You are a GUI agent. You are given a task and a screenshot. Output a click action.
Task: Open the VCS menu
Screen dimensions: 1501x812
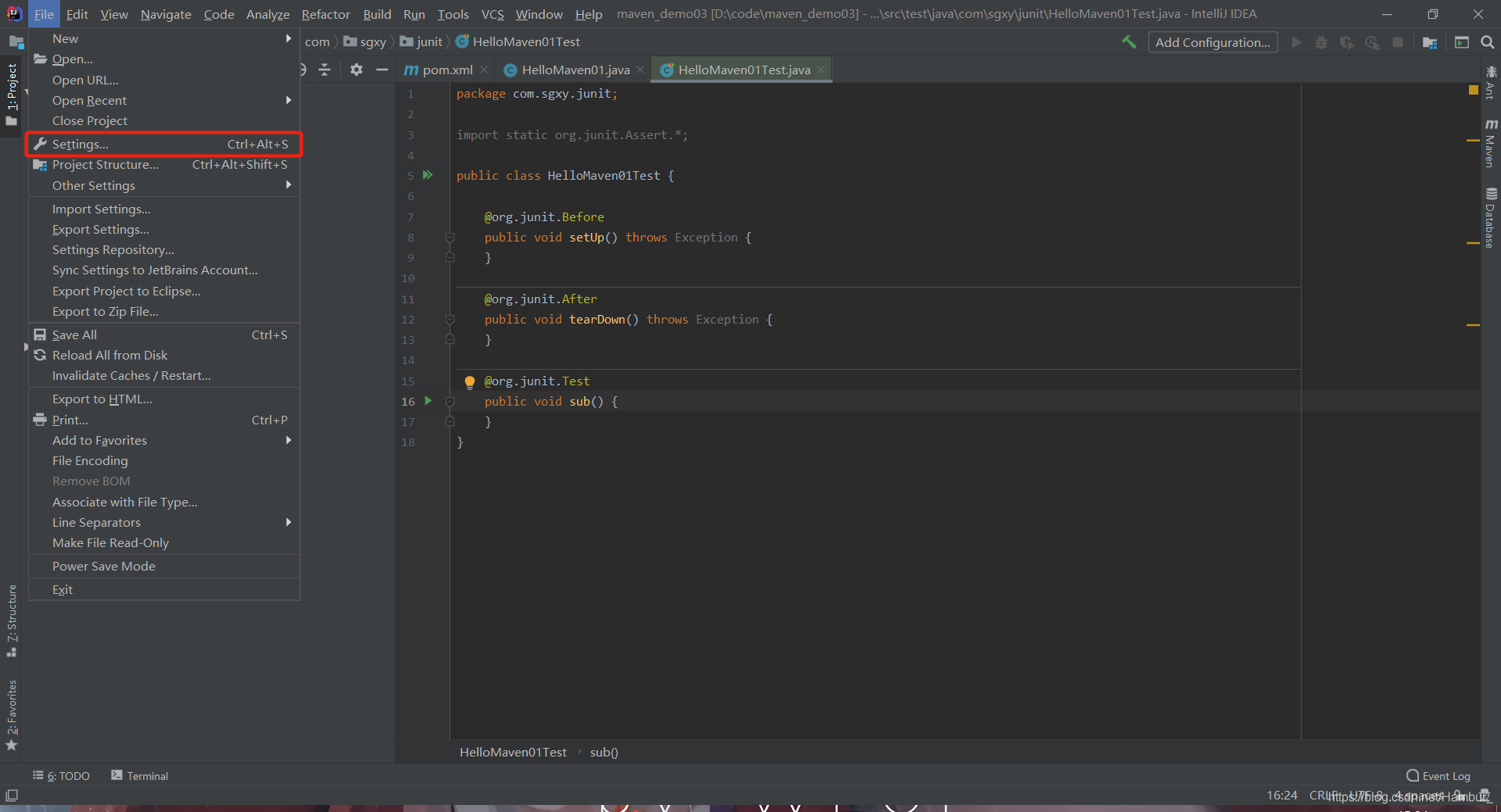pyautogui.click(x=493, y=14)
